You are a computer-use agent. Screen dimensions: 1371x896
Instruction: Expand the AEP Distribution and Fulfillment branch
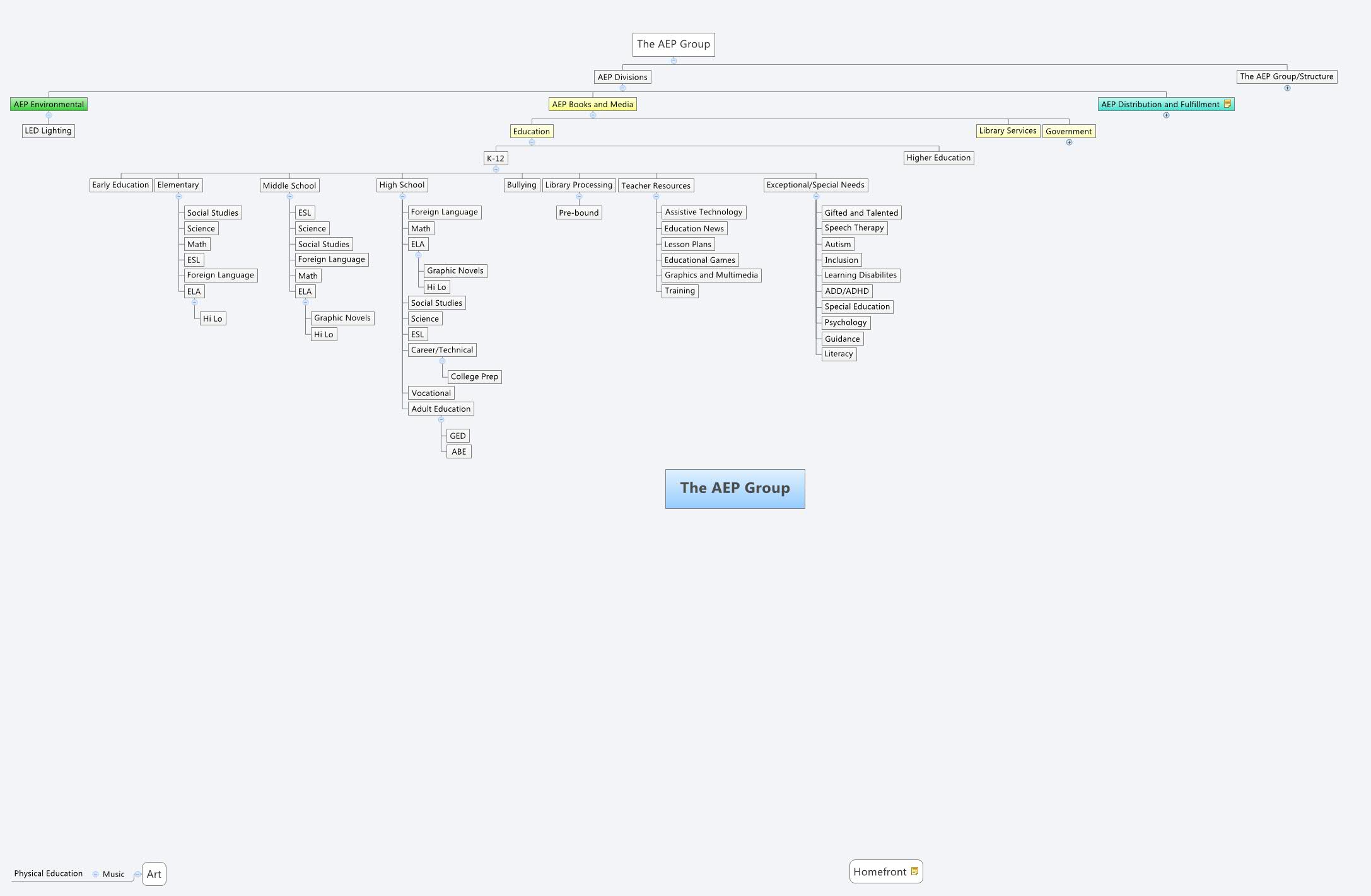coord(1166,115)
